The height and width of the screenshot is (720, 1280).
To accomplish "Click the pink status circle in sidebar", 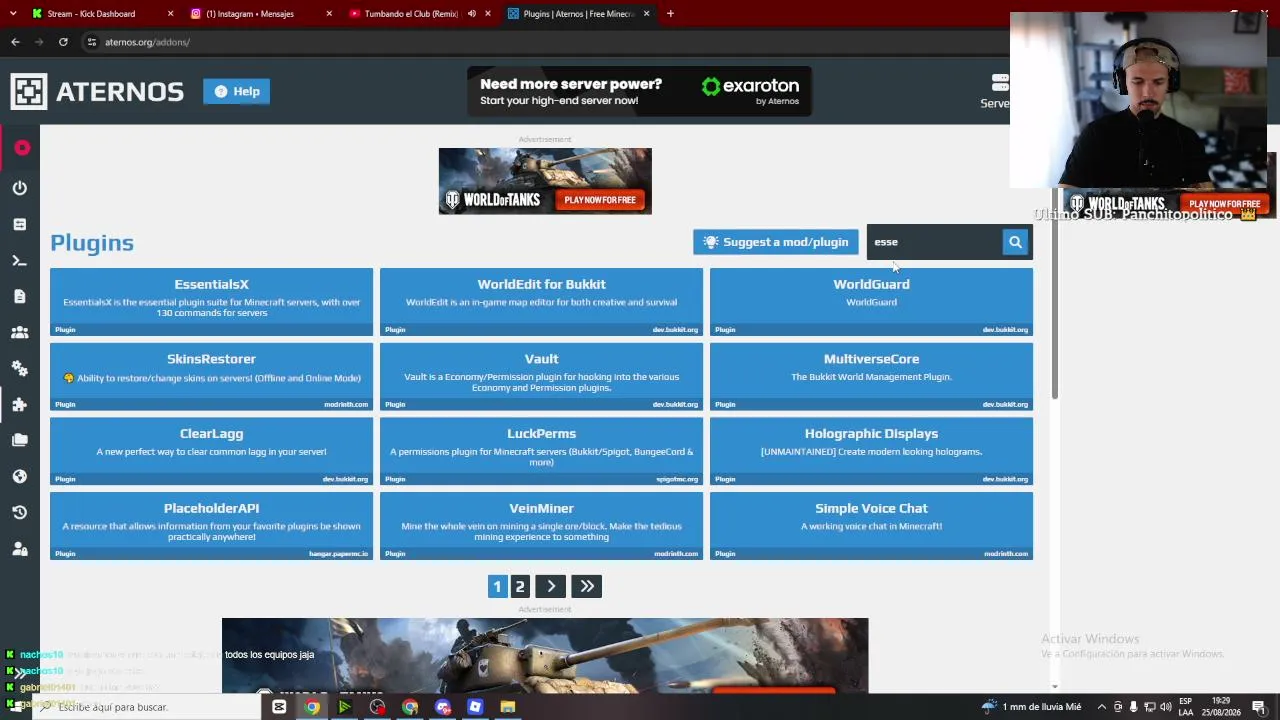I will pos(22,148).
